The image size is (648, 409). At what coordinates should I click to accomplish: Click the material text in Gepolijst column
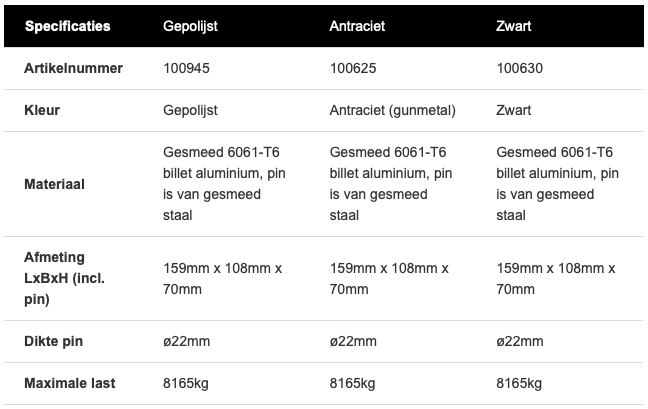coord(220,183)
